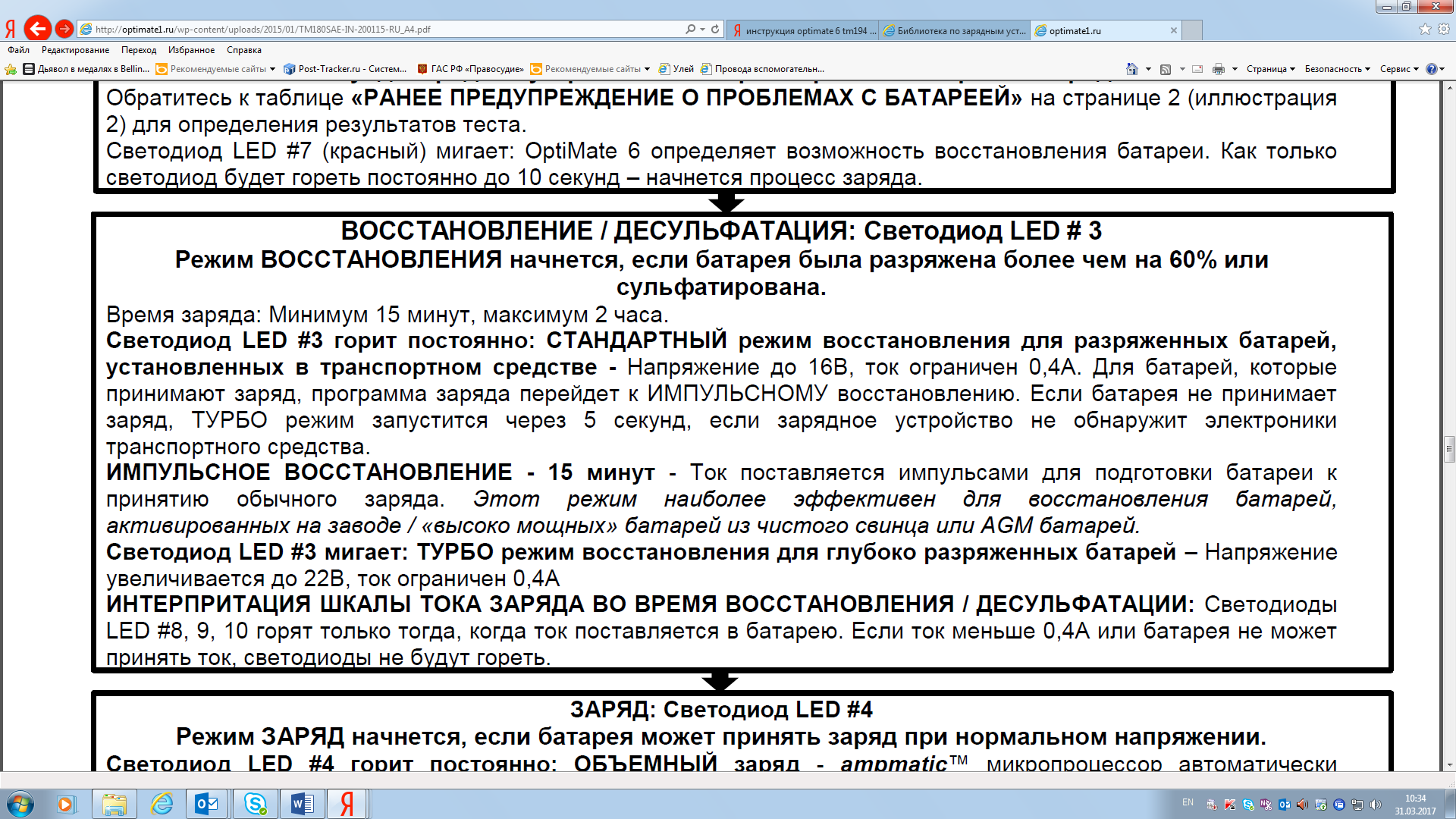Open the 'ГАС РФ «Правосудие»' bookmark
This screenshot has height=819, width=1456.
click(470, 69)
